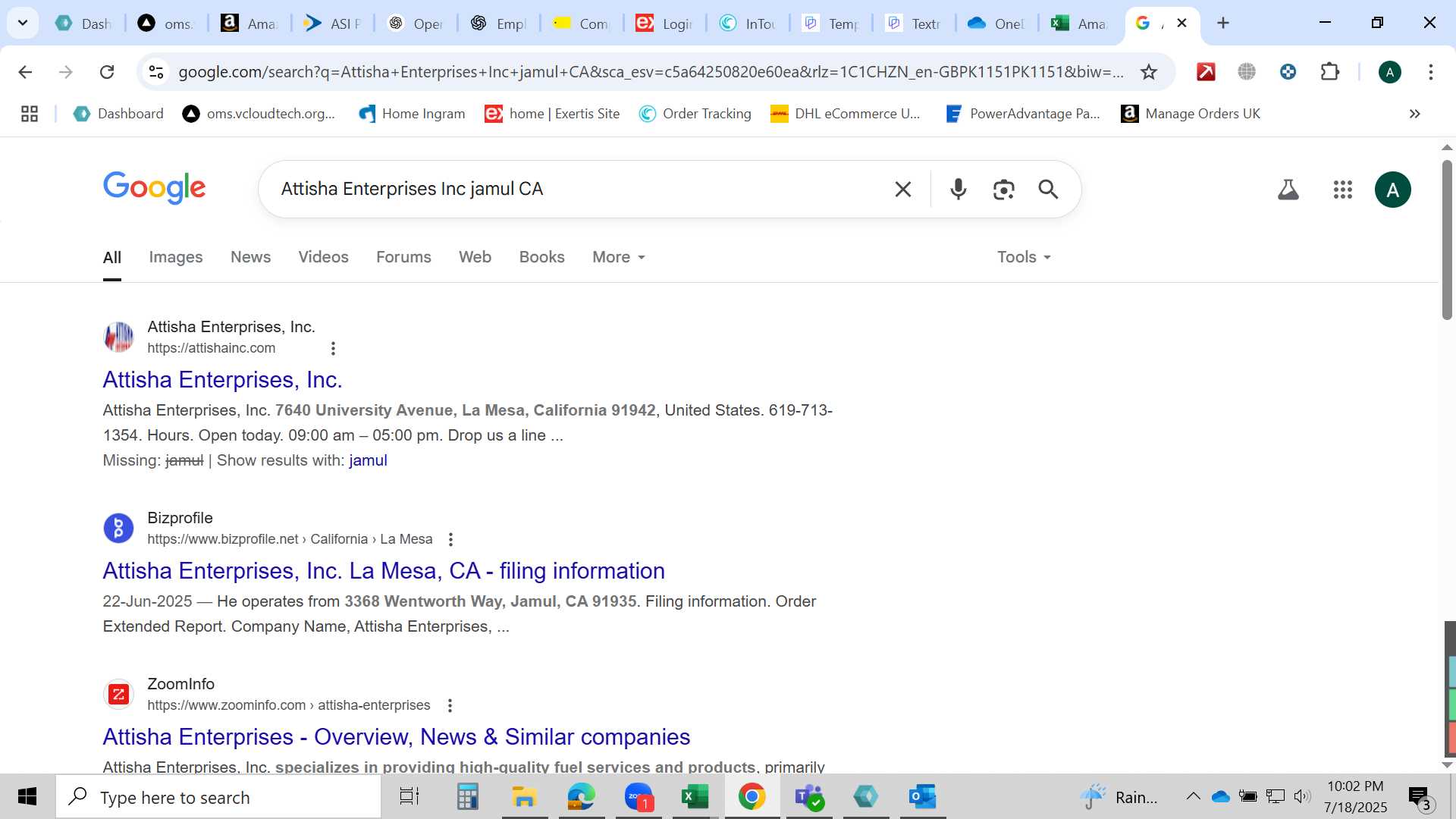Start voice search with the microphone icon
The image size is (1456, 819).
click(958, 189)
